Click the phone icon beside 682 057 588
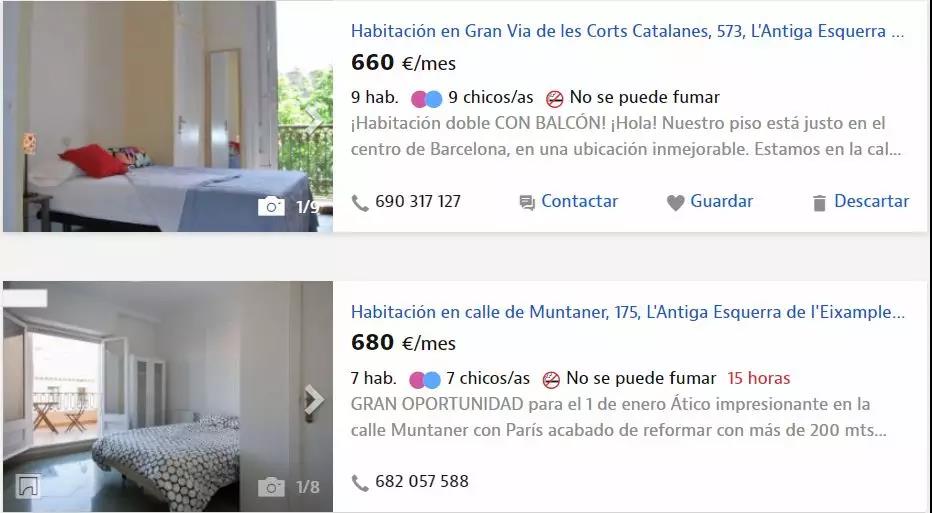932x513 pixels. (360, 483)
